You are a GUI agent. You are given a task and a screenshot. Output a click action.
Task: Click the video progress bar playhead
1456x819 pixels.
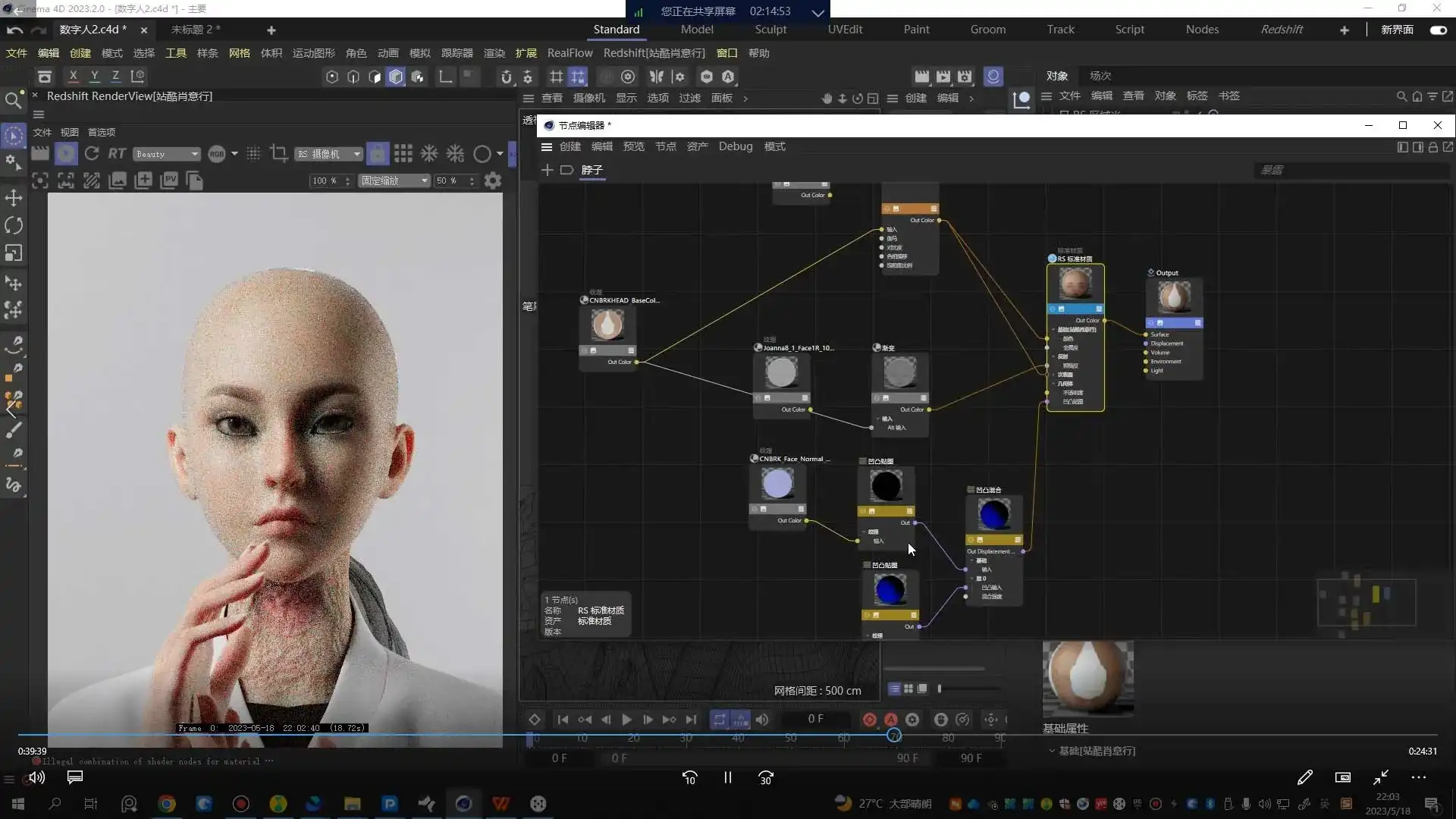click(x=894, y=735)
